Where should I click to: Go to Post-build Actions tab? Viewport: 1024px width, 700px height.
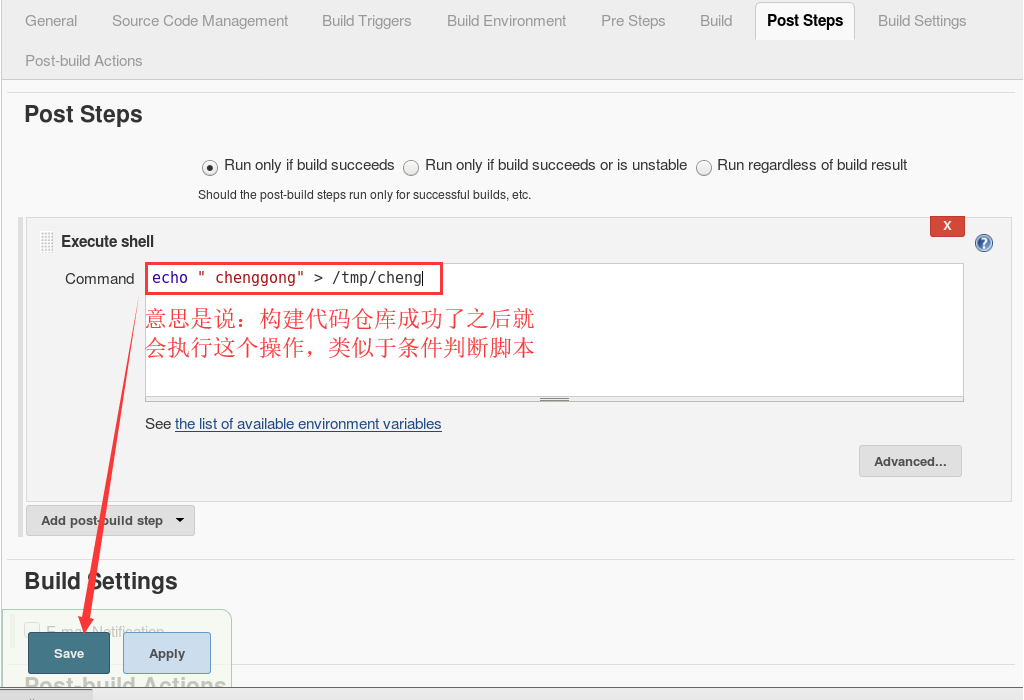pos(84,61)
